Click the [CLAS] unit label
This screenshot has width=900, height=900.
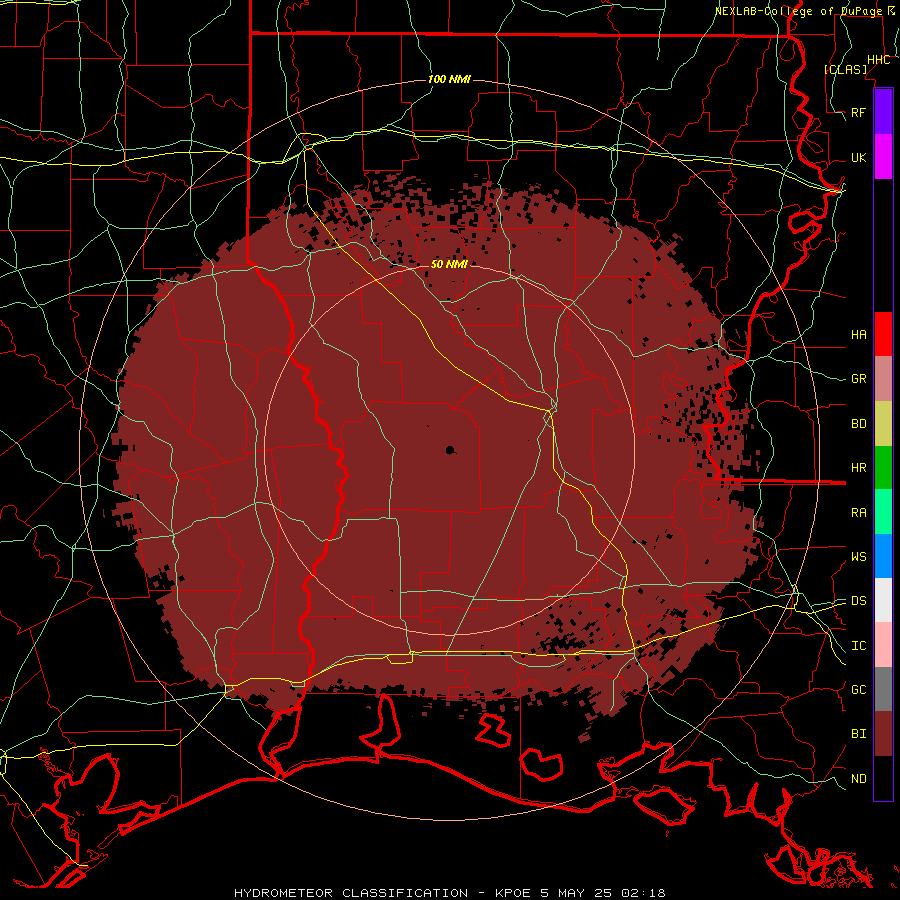[x=845, y=69]
